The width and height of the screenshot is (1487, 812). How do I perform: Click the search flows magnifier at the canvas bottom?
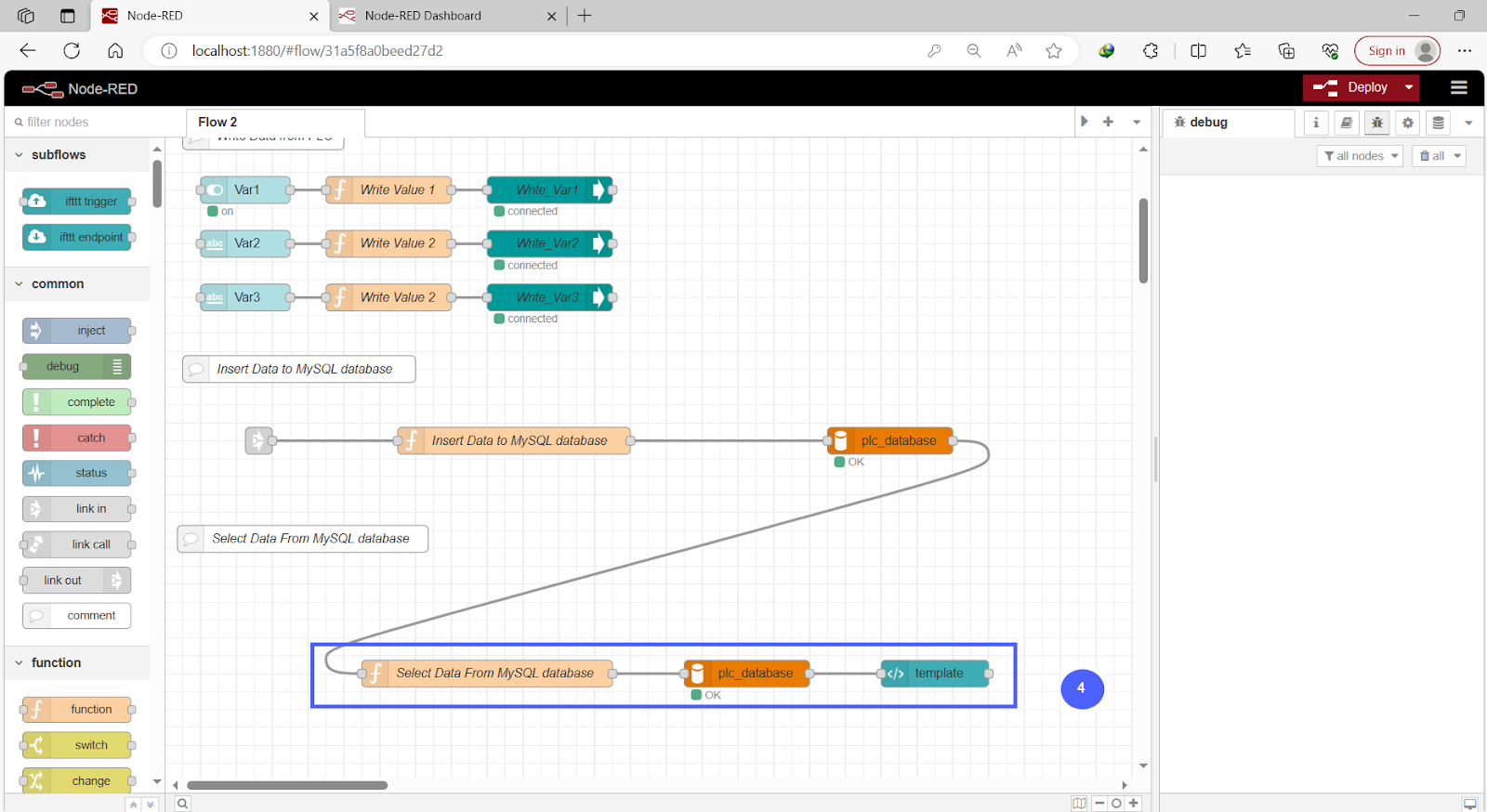(x=183, y=804)
